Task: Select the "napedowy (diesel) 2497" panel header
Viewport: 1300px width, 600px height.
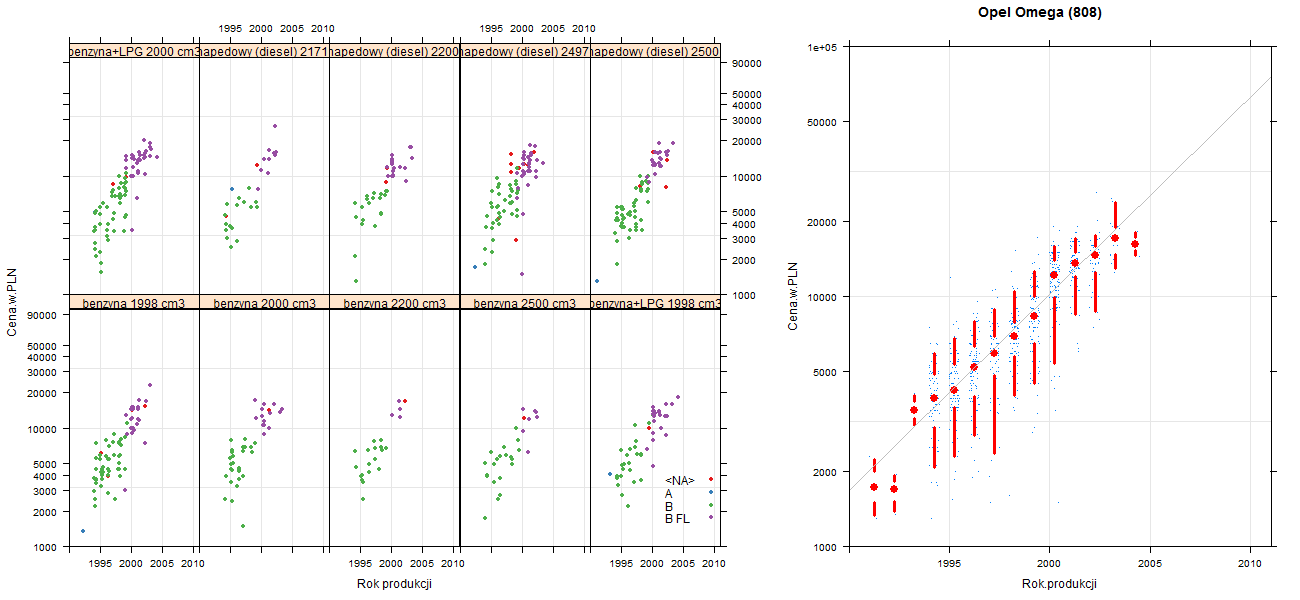Action: (x=525, y=51)
